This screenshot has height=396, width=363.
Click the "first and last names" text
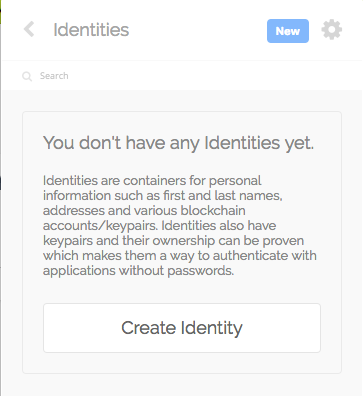[222, 196]
